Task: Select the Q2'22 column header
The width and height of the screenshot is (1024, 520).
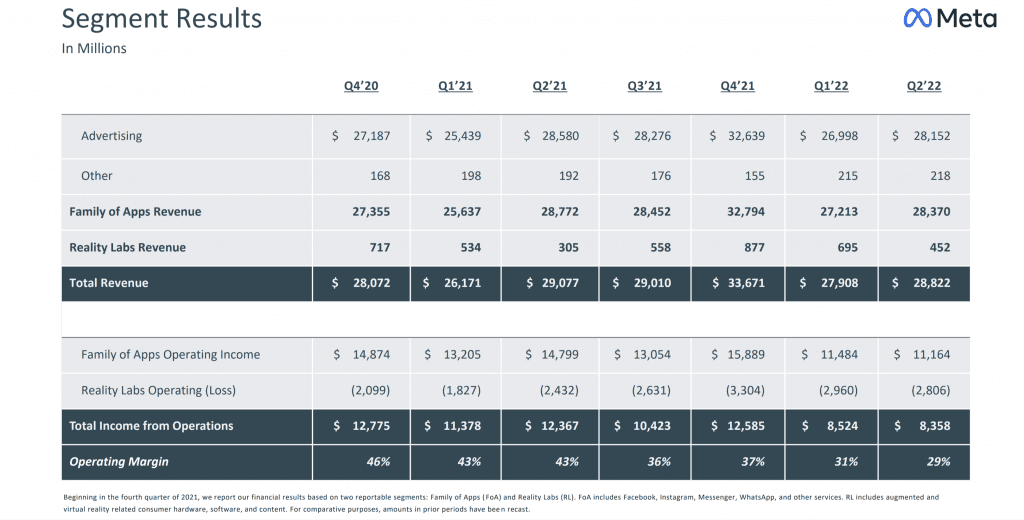Action: click(x=924, y=86)
